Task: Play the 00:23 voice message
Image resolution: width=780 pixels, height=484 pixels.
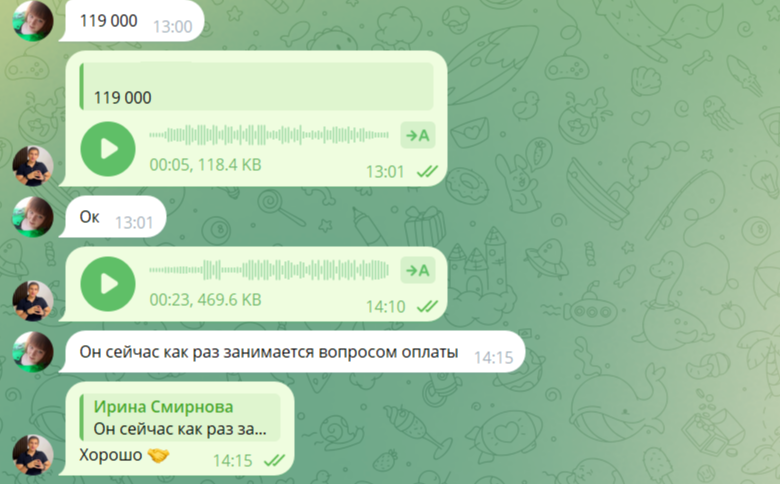Action: coord(108,284)
